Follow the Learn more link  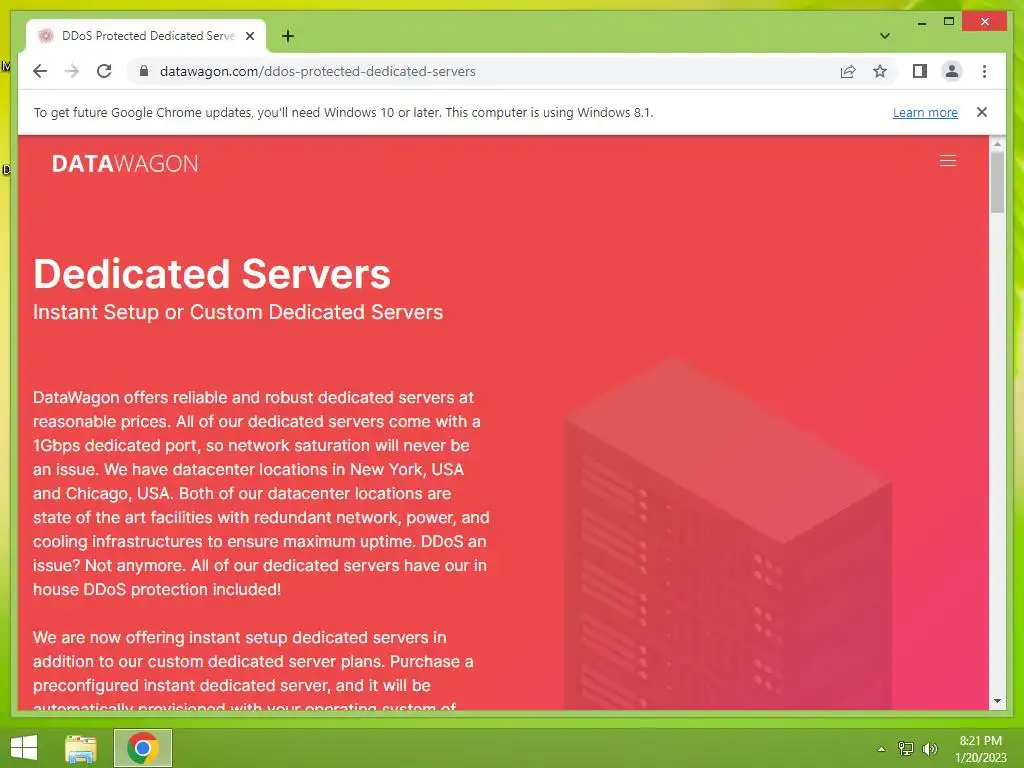(925, 112)
